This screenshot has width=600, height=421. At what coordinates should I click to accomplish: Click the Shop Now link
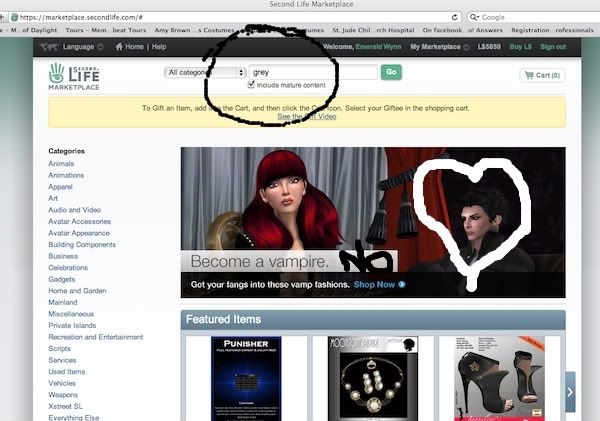[374, 284]
